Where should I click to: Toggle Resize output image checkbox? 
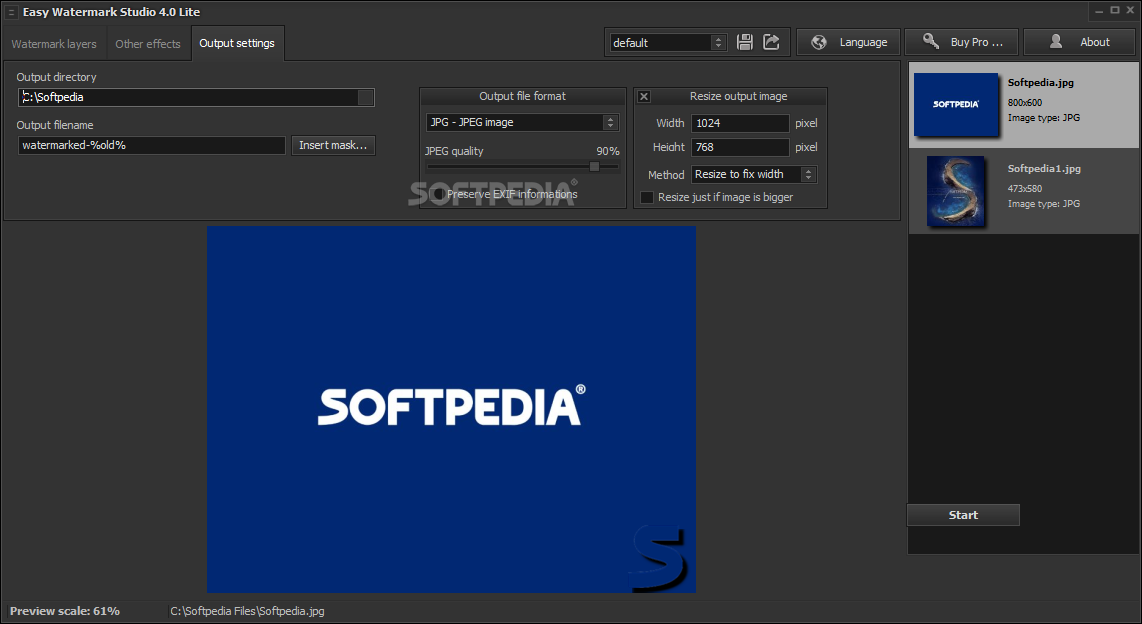644,96
